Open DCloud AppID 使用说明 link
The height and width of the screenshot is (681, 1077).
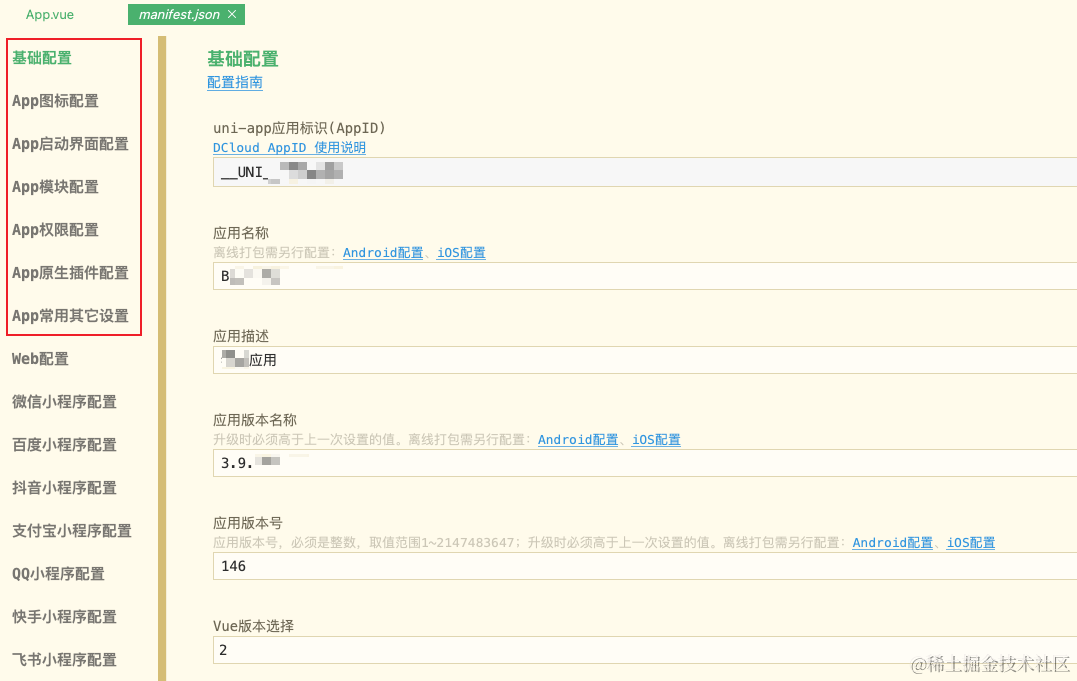click(289, 148)
